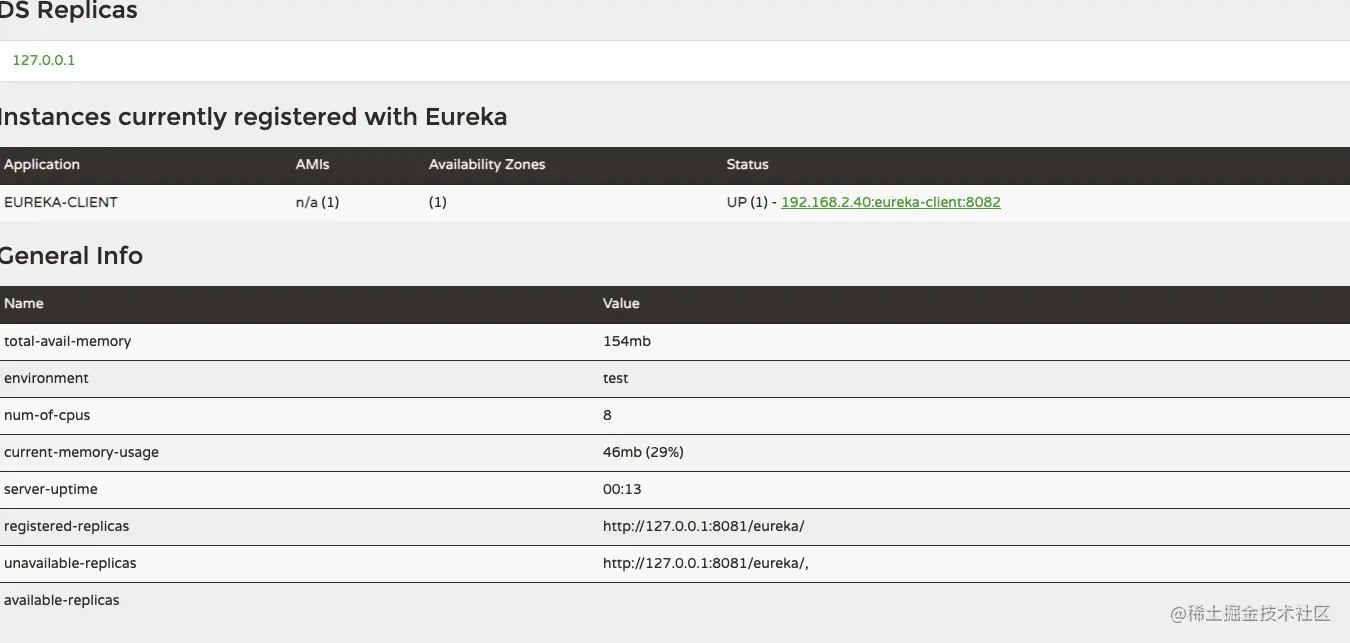The height and width of the screenshot is (643, 1350).
Task: Click the 127.0.0.1 DS replica link
Action: point(43,60)
